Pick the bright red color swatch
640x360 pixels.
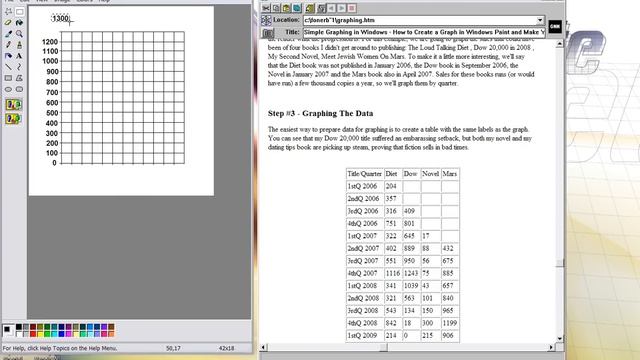pos(33,334)
